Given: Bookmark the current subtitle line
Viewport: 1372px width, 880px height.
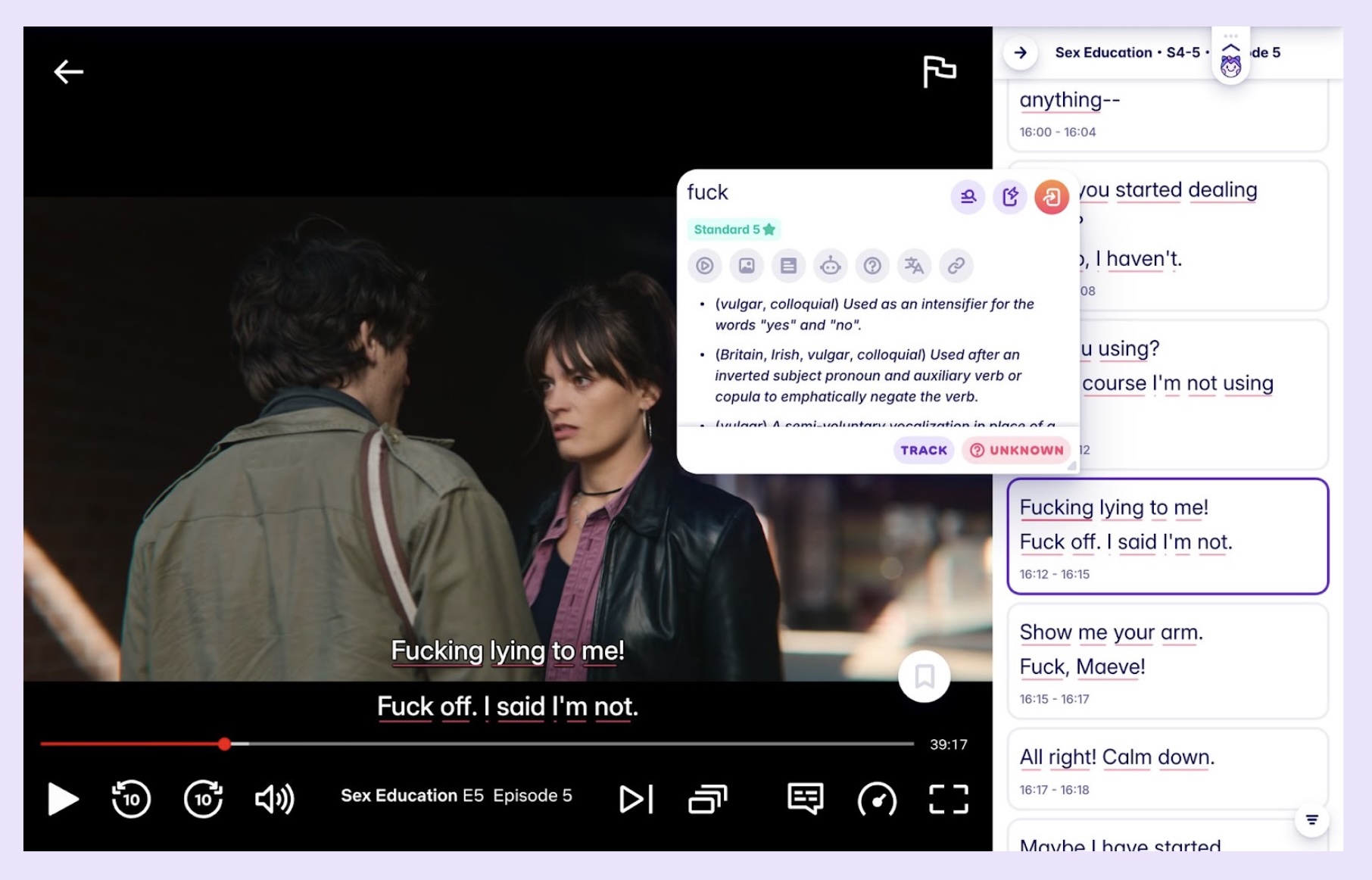Looking at the screenshot, I should pos(925,678).
